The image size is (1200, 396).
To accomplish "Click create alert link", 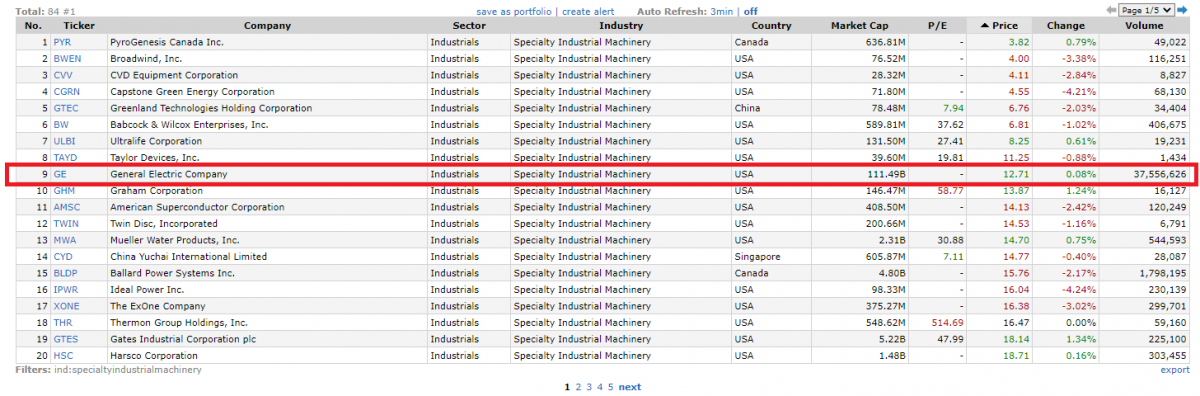I will coord(589,11).
